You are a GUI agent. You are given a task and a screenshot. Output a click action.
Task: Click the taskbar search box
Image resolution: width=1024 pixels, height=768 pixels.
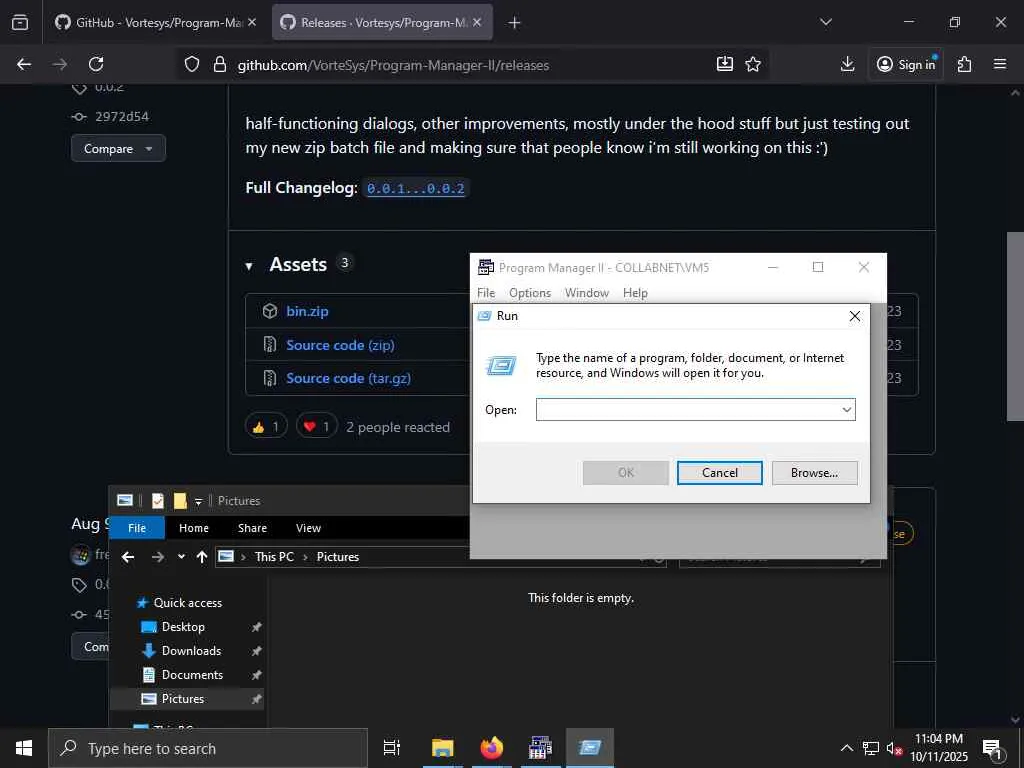pyautogui.click(x=208, y=748)
